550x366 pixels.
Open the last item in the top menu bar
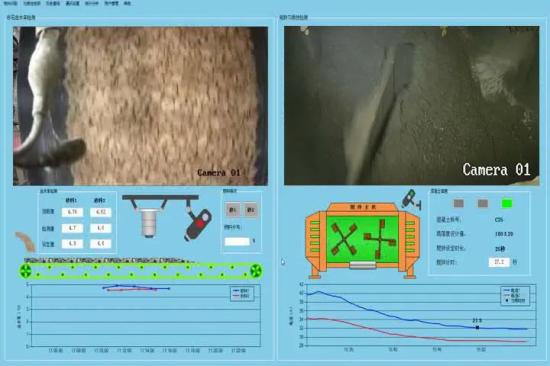click(x=128, y=3)
